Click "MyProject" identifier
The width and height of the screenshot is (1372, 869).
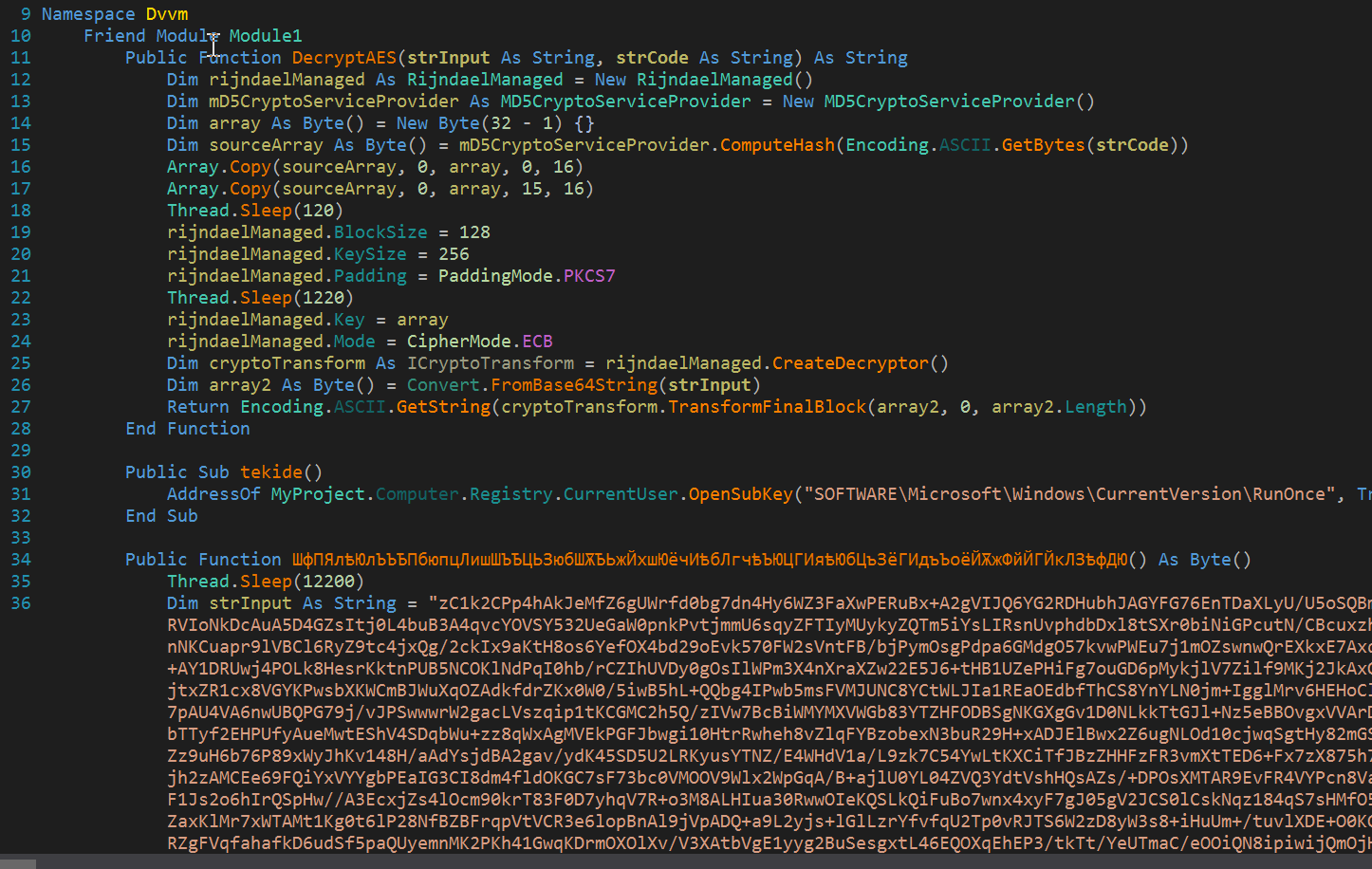[318, 494]
